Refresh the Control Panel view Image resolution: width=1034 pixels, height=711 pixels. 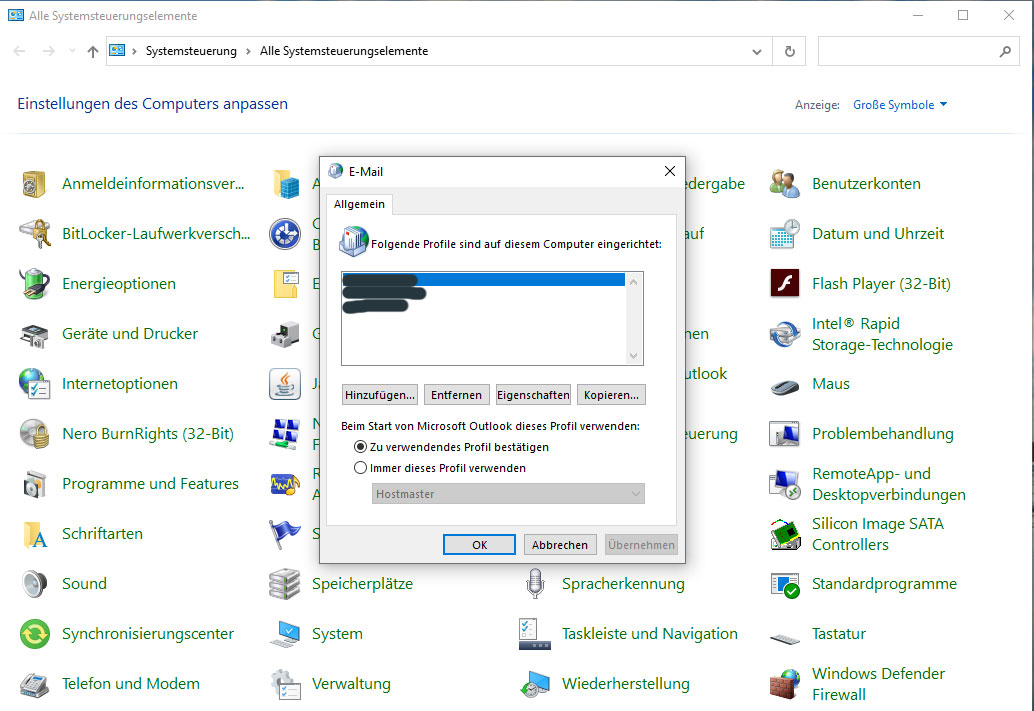tap(789, 51)
